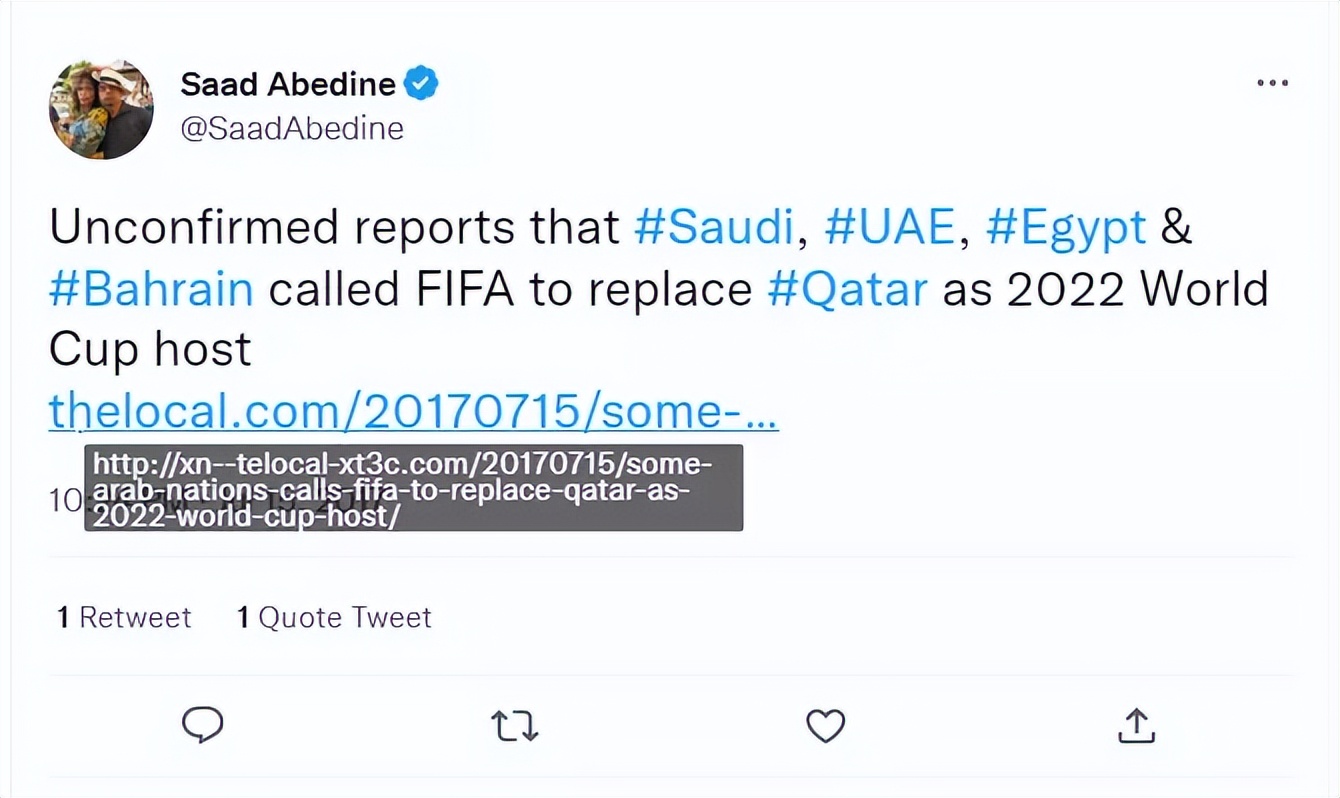Open the thelocal.com article link

coord(413,410)
